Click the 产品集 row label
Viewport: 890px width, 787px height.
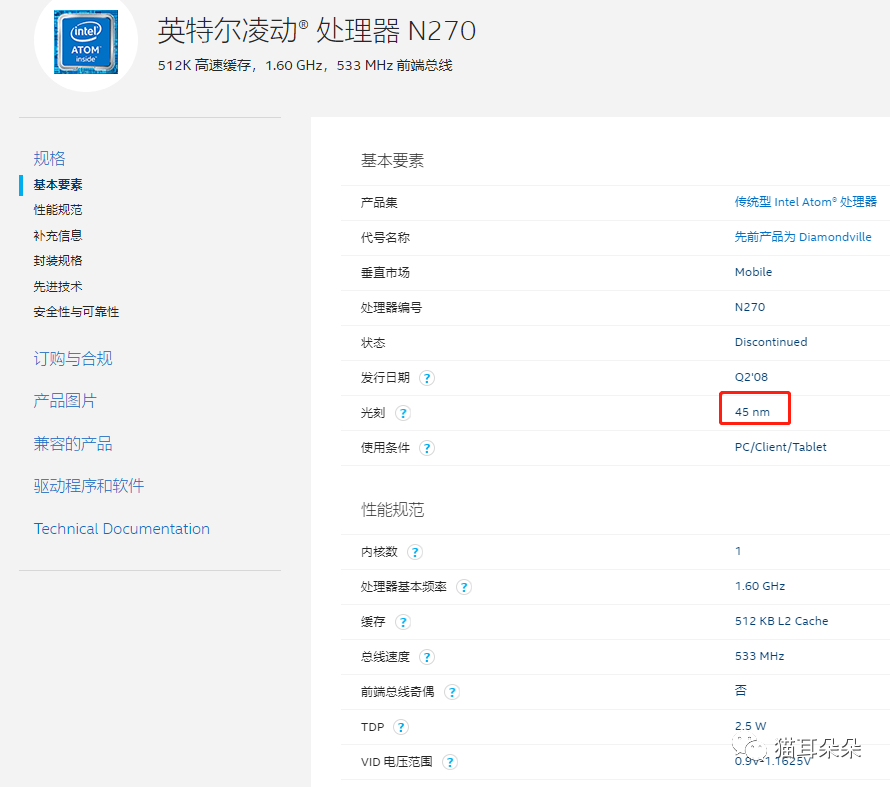click(379, 203)
